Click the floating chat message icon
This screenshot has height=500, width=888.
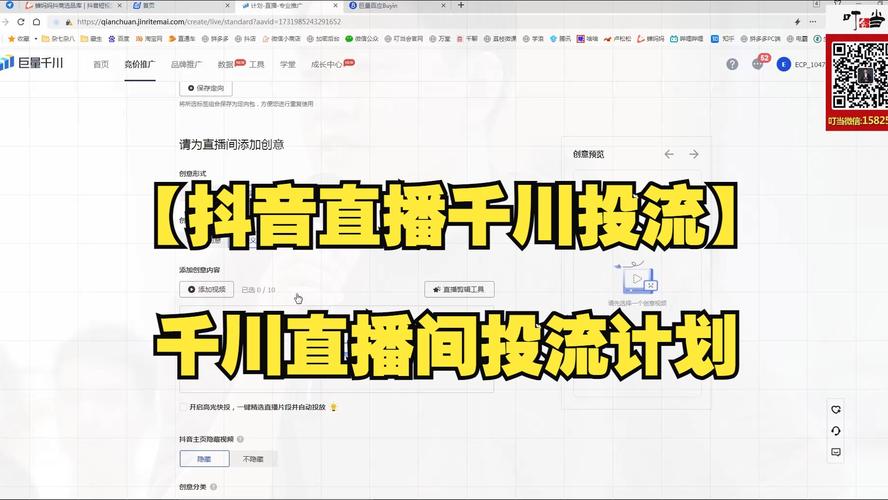click(836, 452)
